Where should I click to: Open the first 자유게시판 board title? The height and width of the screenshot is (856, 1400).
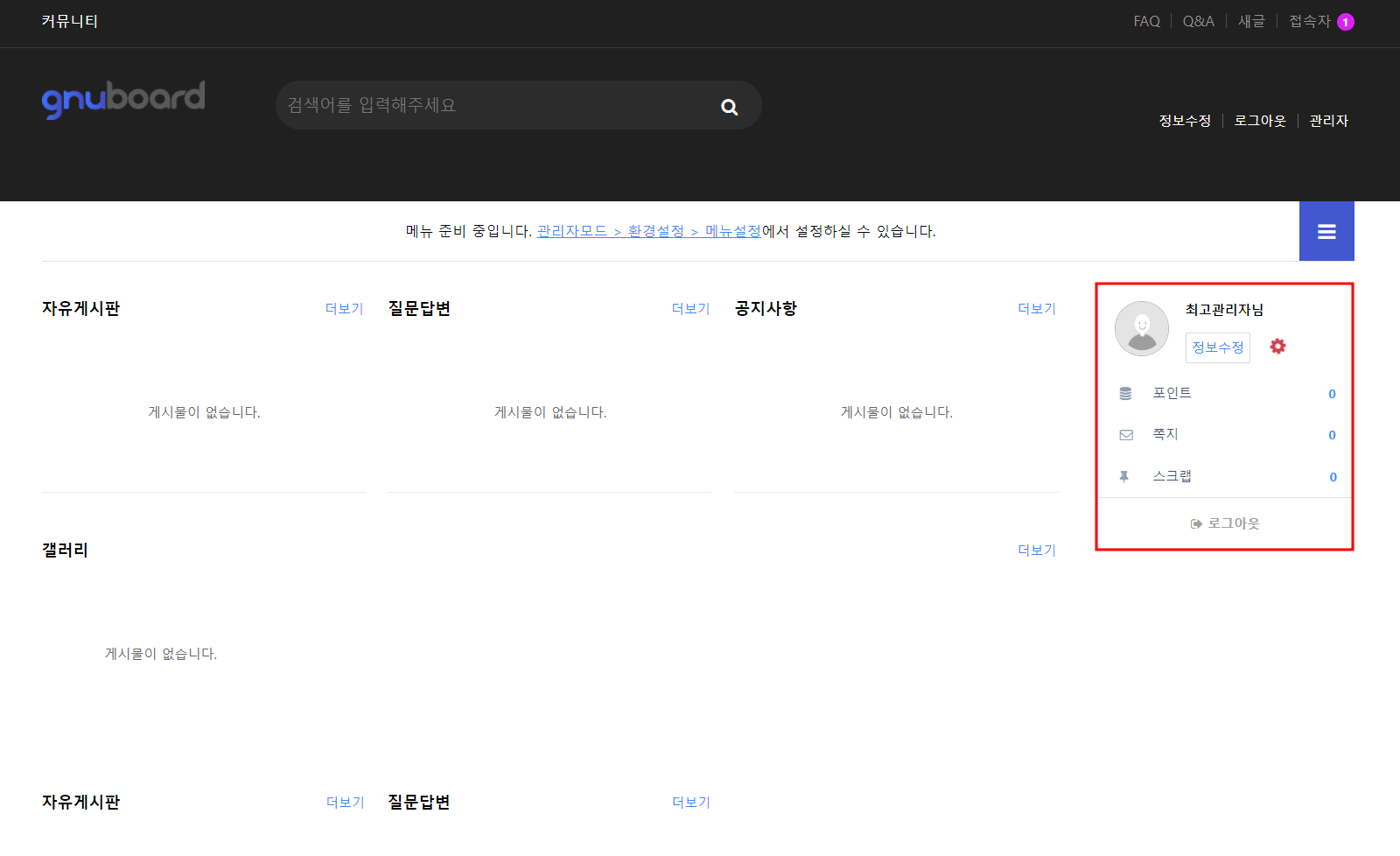pyautogui.click(x=80, y=309)
